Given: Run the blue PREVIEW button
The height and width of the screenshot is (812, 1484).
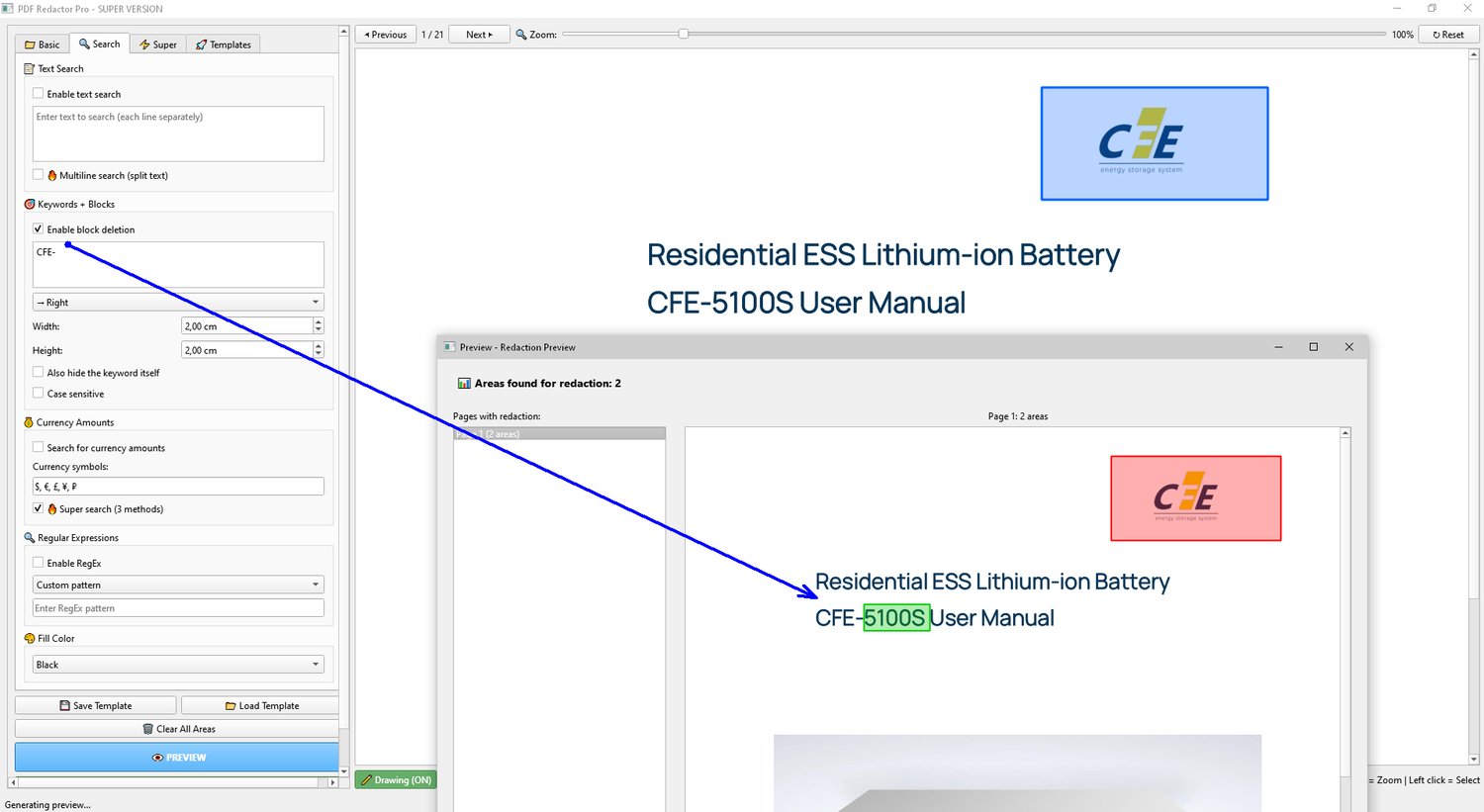Looking at the screenshot, I should [177, 758].
